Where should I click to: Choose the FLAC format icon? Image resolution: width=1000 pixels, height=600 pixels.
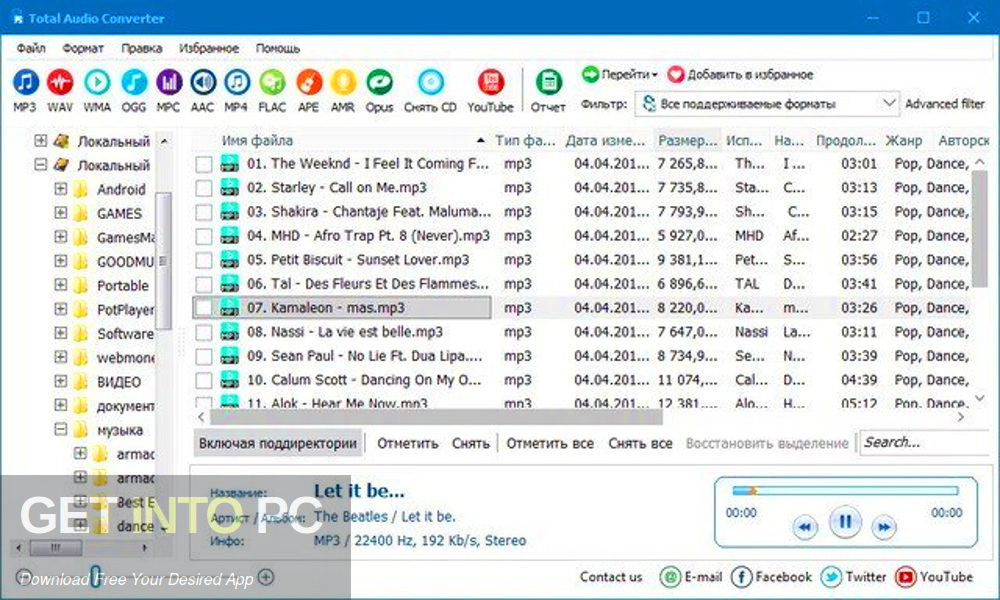pos(272,83)
